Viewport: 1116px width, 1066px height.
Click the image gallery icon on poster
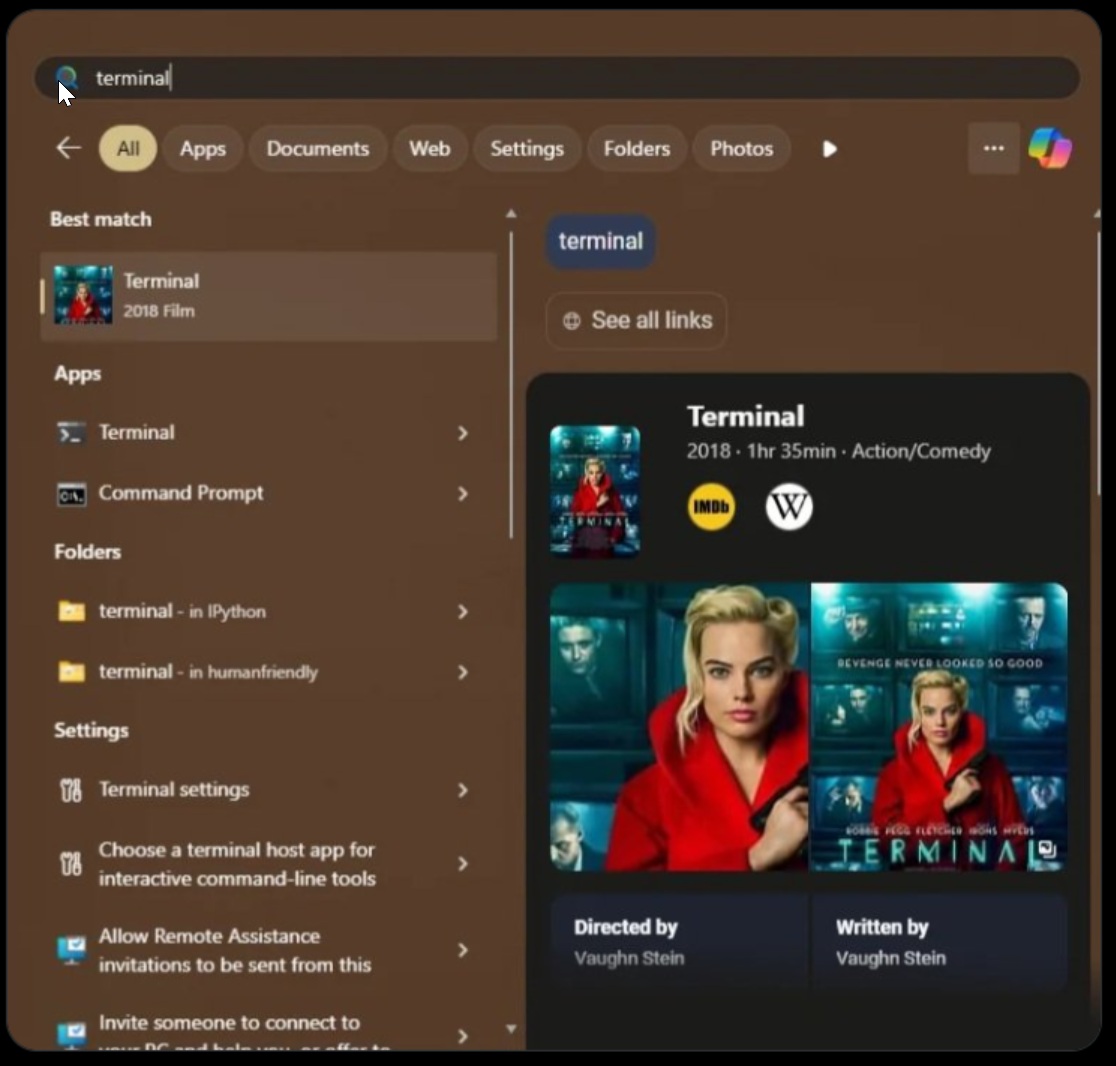click(x=1047, y=850)
